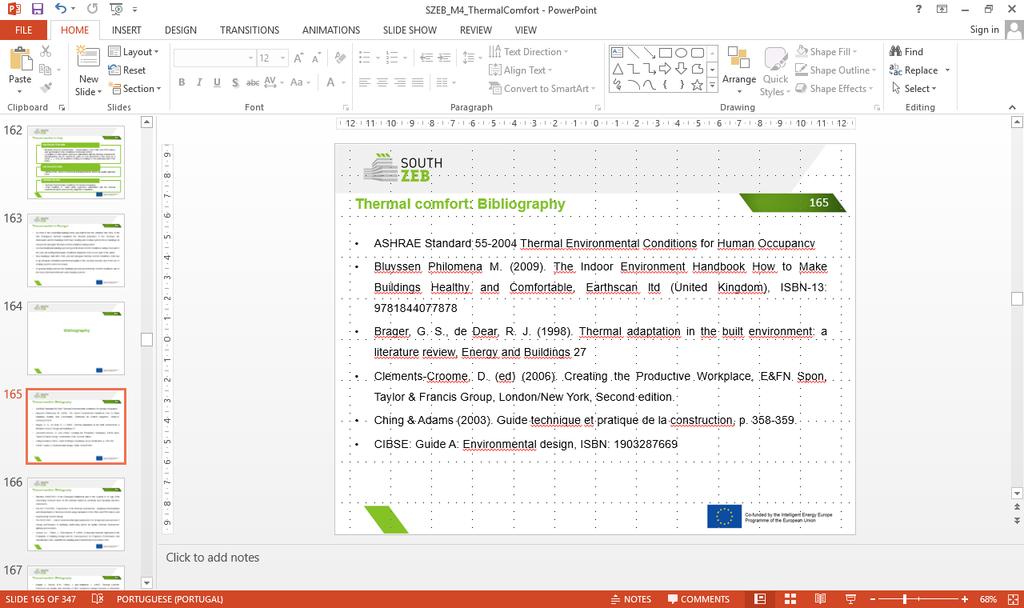Screen dimensions: 1024x608
Task: Select the text box shape
Action: (617, 53)
